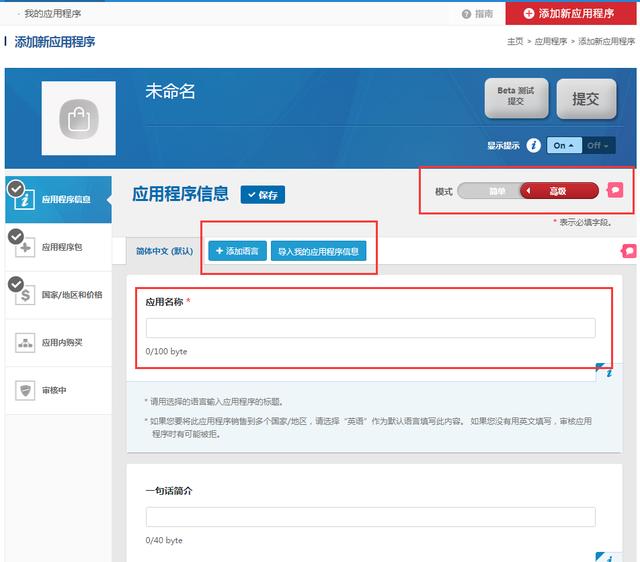Open 应用程序包 sidebar section

click(x=58, y=247)
